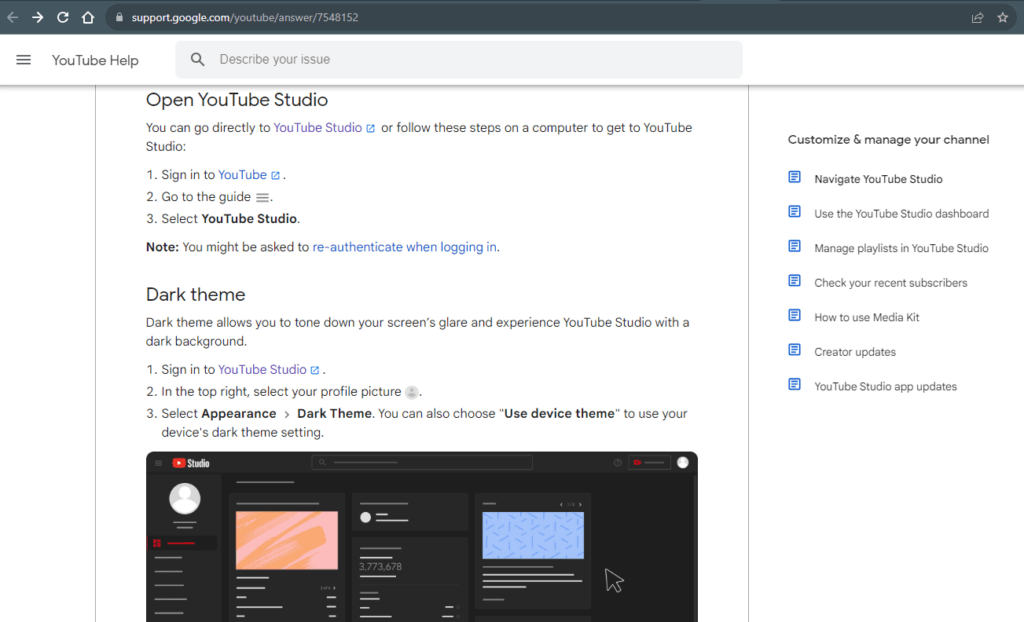Open Use the YouTube Studio dashboard article
The width and height of the screenshot is (1024, 622).
point(901,214)
